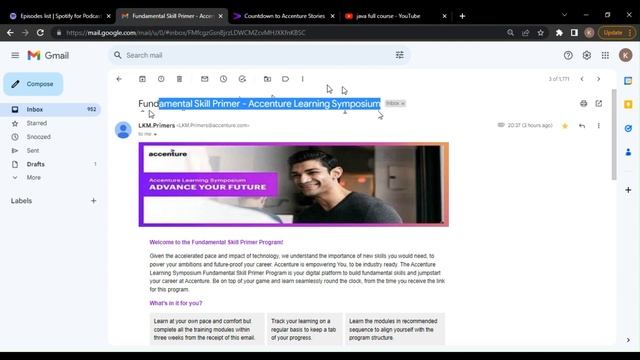The image size is (640, 360).
Task: Apply label to email
Action: (285, 79)
